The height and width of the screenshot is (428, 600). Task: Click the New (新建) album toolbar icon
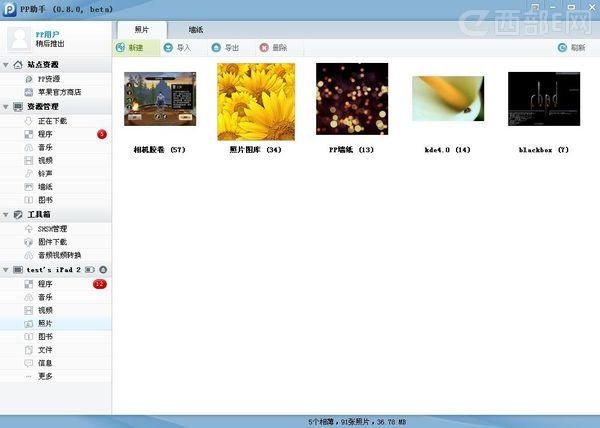121,48
